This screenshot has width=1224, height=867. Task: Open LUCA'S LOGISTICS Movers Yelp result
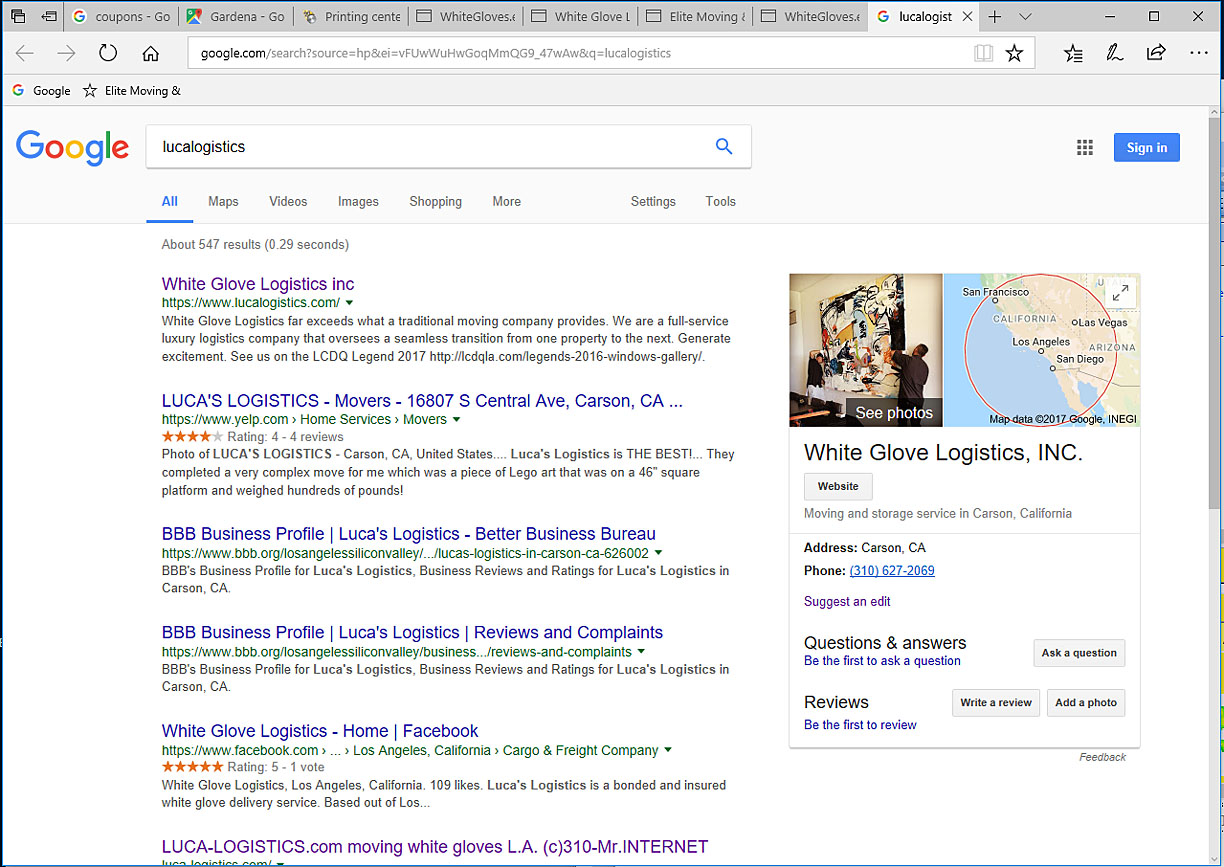pos(422,401)
